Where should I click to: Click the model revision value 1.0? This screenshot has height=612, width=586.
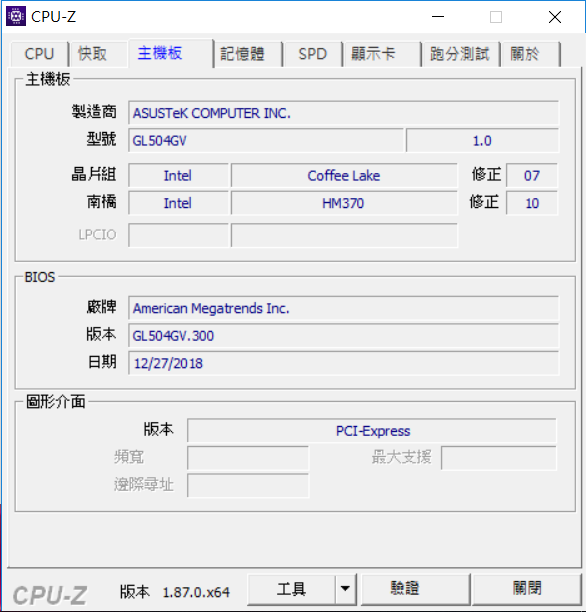tap(482, 141)
